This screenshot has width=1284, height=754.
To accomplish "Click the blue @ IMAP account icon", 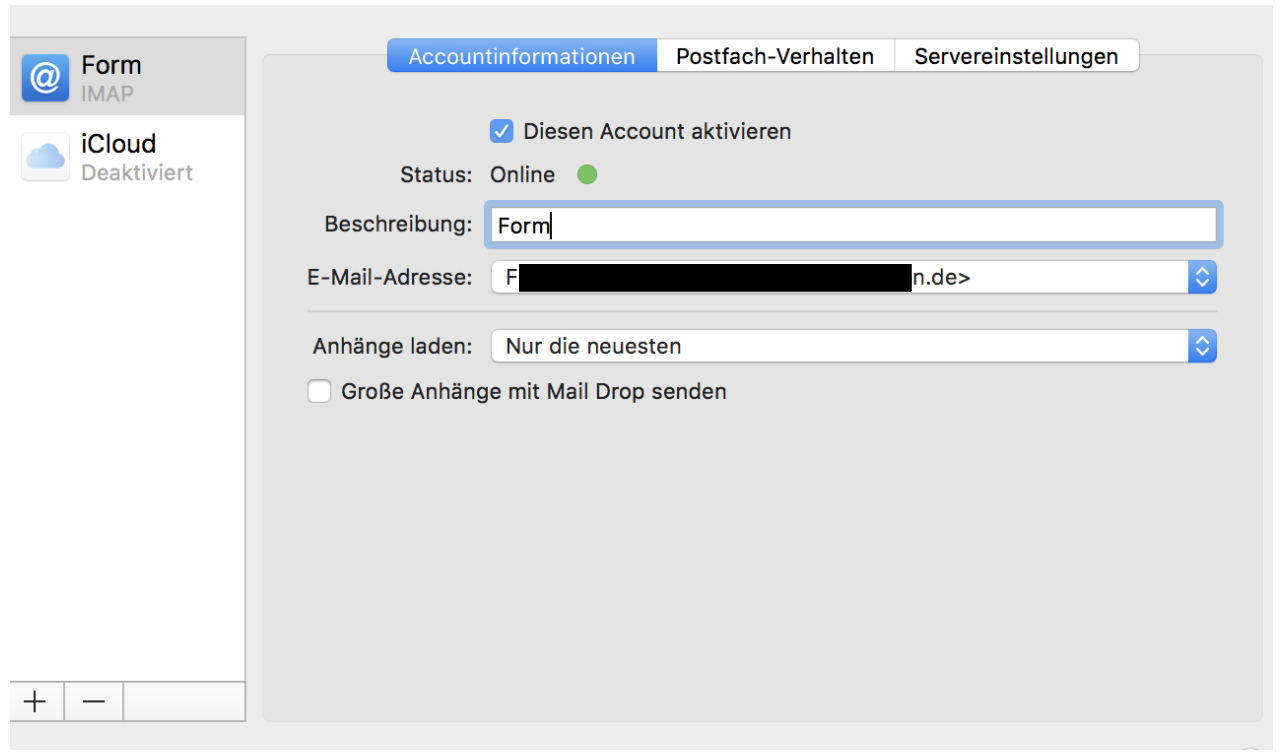I will pos(46,78).
